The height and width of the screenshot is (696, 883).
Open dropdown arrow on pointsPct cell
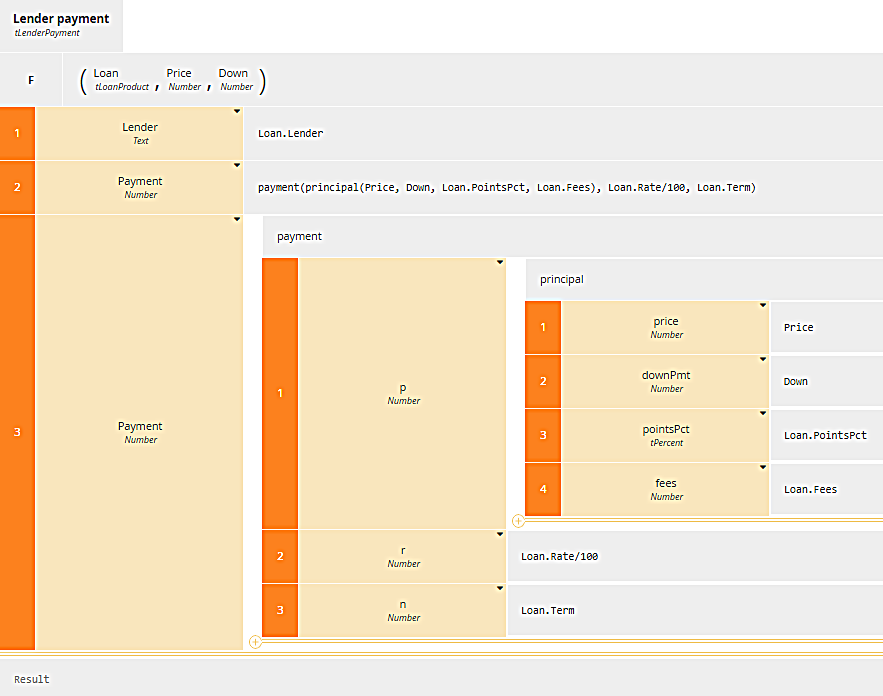(763, 414)
